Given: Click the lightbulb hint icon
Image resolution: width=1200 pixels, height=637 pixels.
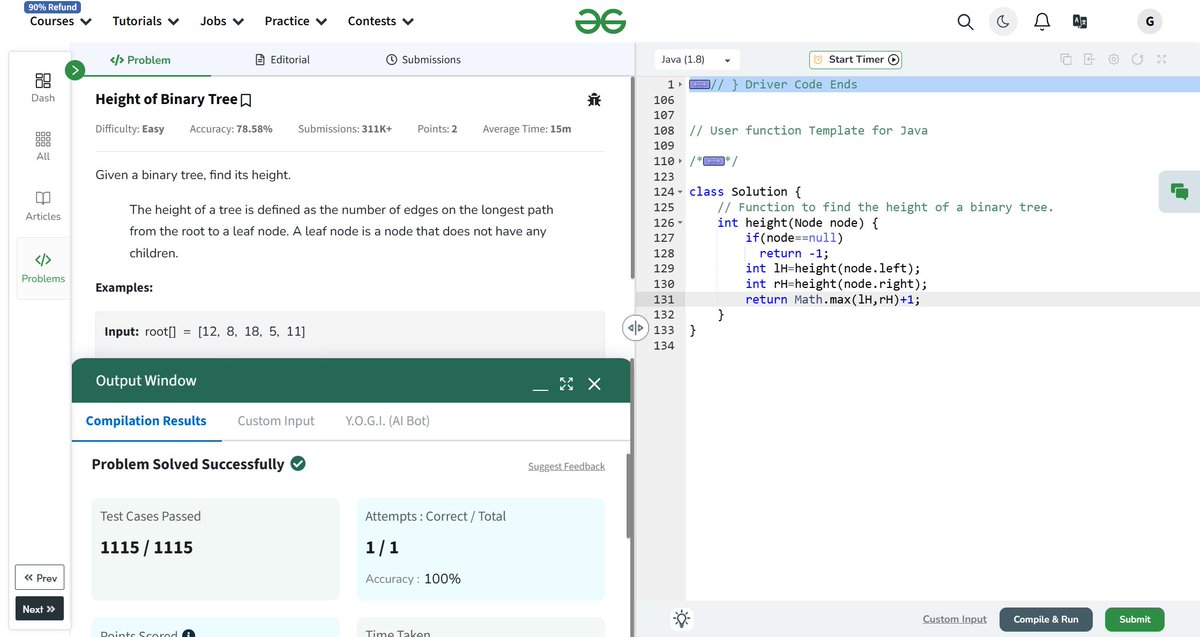Looking at the screenshot, I should pos(682,619).
